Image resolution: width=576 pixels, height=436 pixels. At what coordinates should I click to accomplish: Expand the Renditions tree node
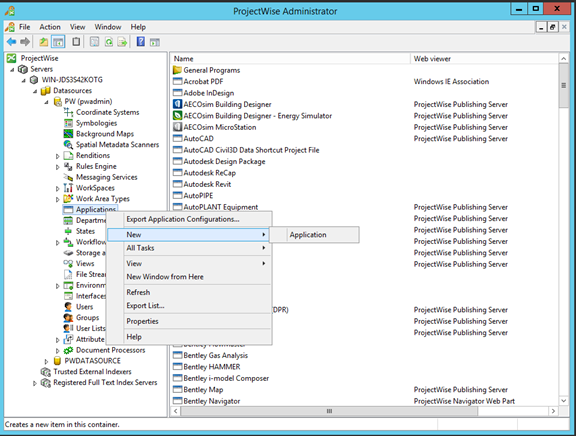coord(58,156)
